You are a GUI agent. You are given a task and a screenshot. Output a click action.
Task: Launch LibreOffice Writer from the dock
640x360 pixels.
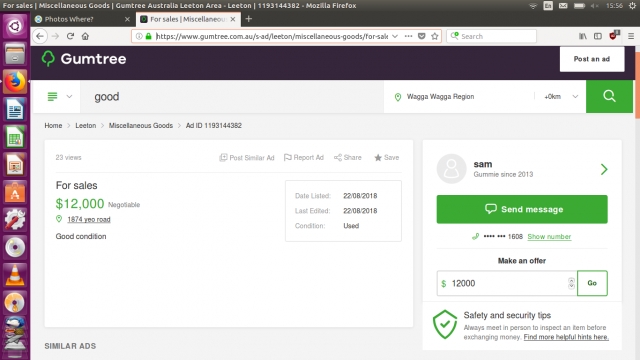15,109
